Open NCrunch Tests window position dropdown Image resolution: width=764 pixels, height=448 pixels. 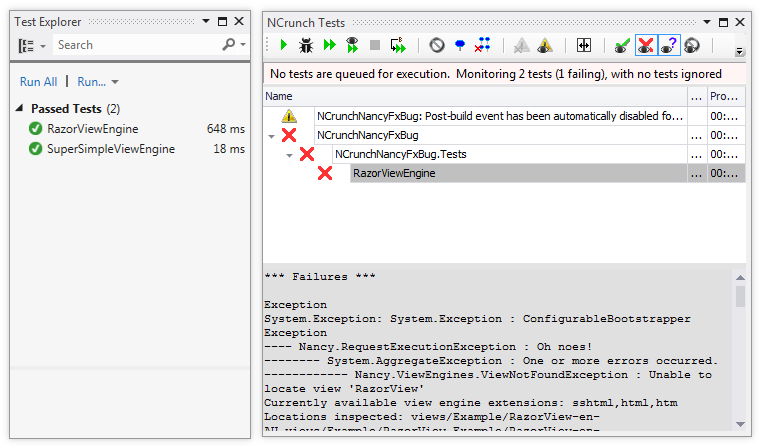(707, 22)
